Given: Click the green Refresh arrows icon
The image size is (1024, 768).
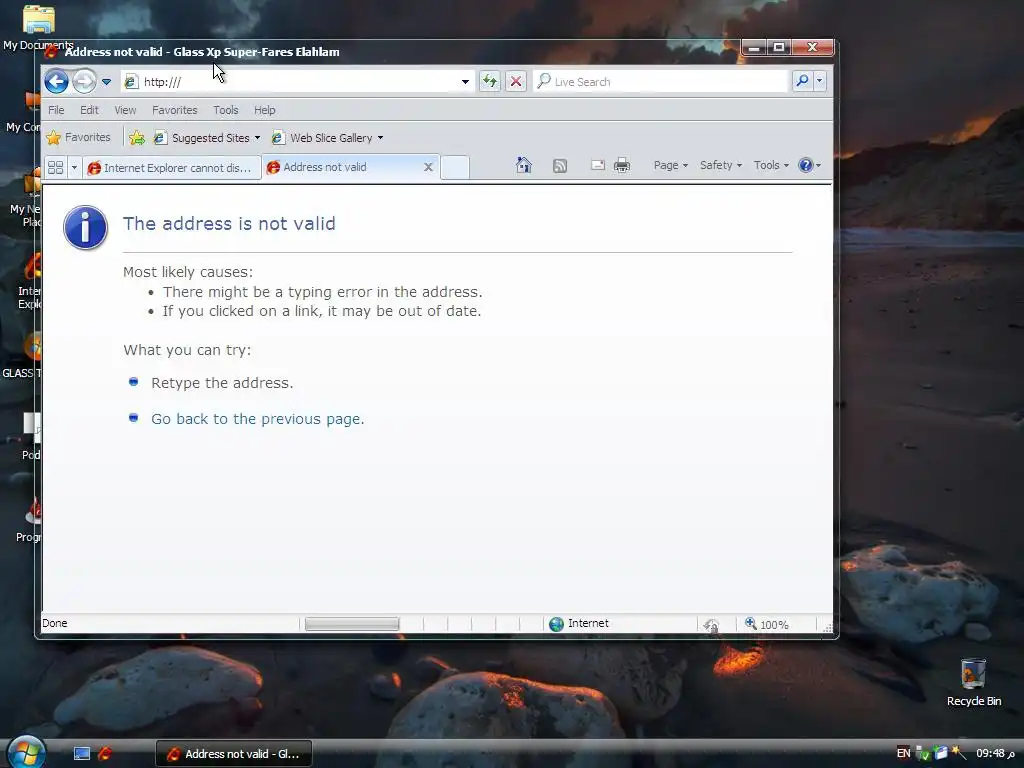Looking at the screenshot, I should (x=490, y=82).
